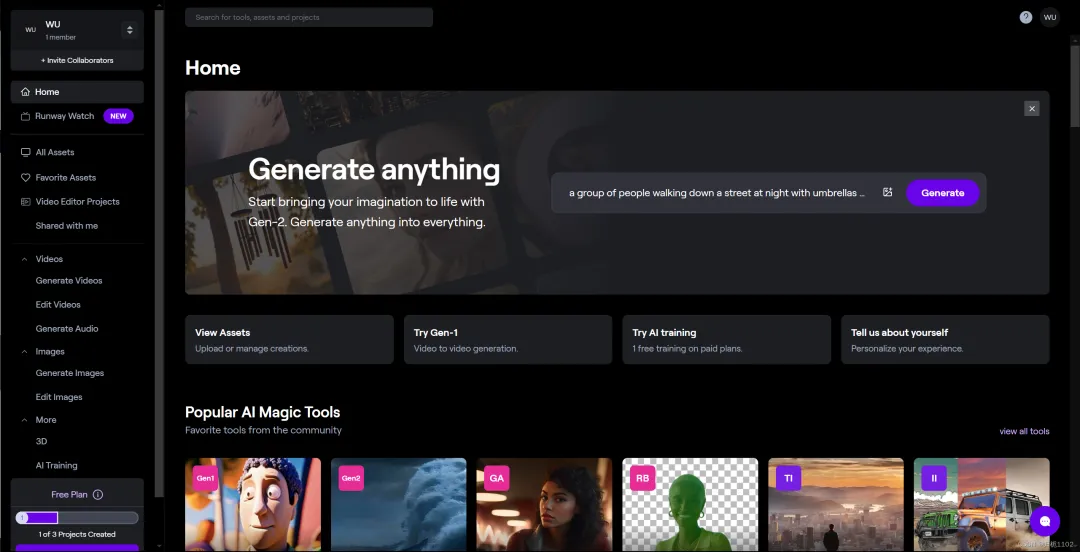Open the woman portrait tool thumbnail
Viewport: 1080px width, 552px height.
(544, 504)
